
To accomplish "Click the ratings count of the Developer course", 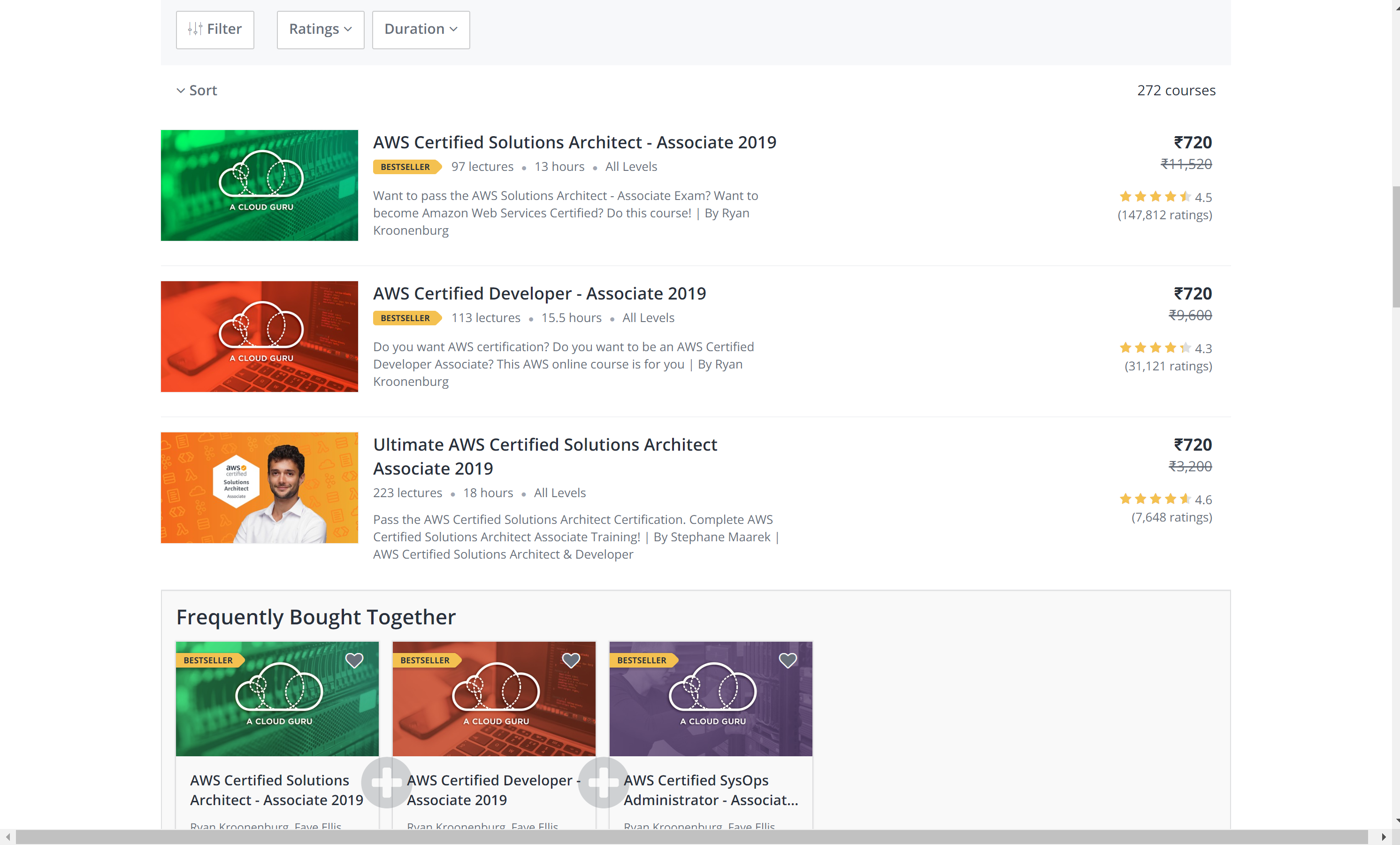I will coord(1168,366).
